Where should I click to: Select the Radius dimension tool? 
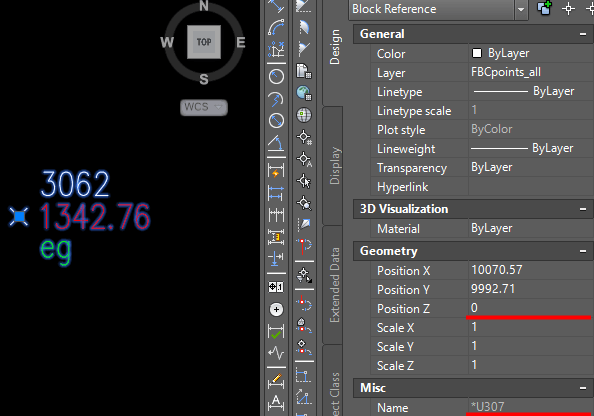[276, 77]
